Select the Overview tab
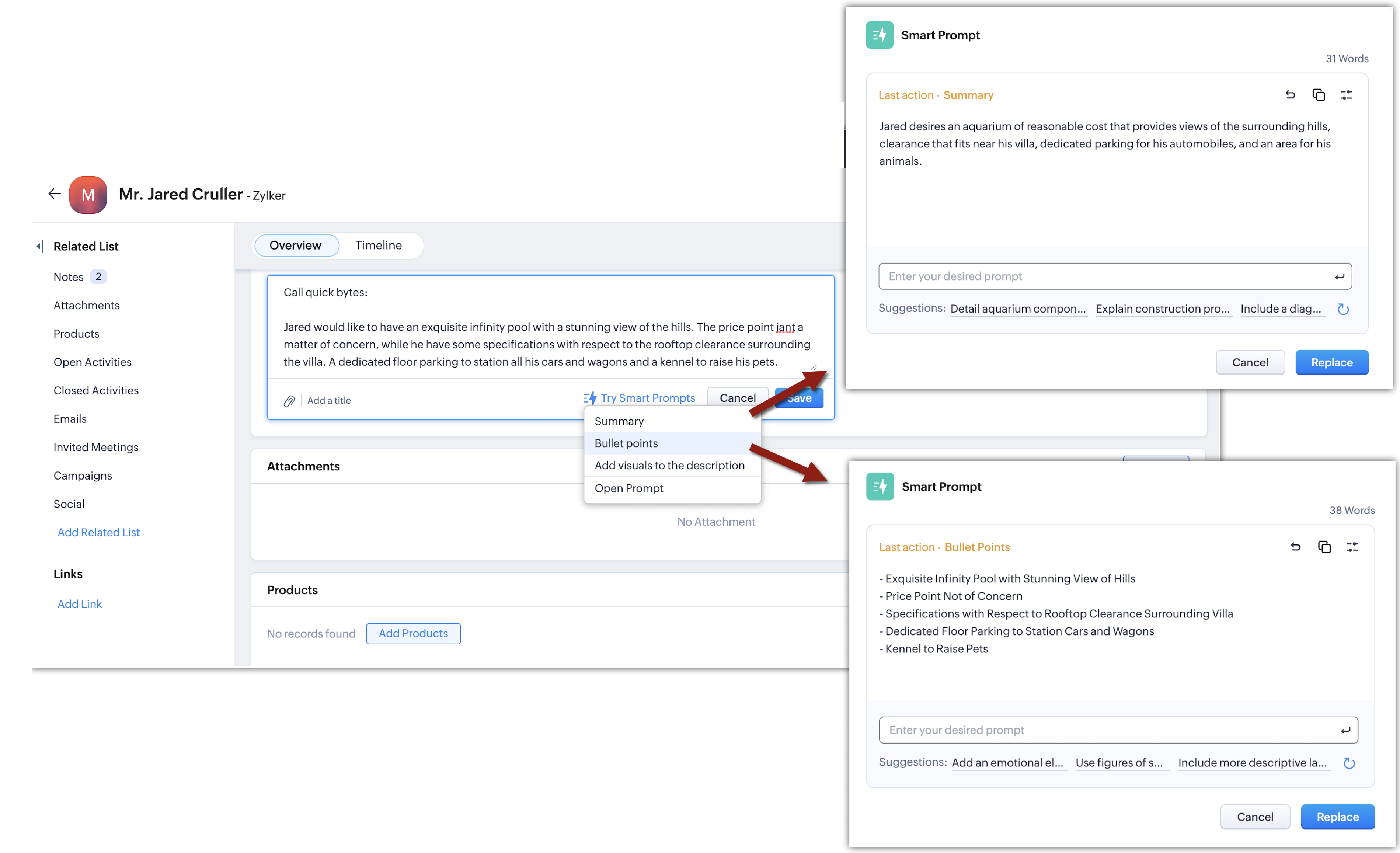The height and width of the screenshot is (853, 1400). tap(295, 246)
